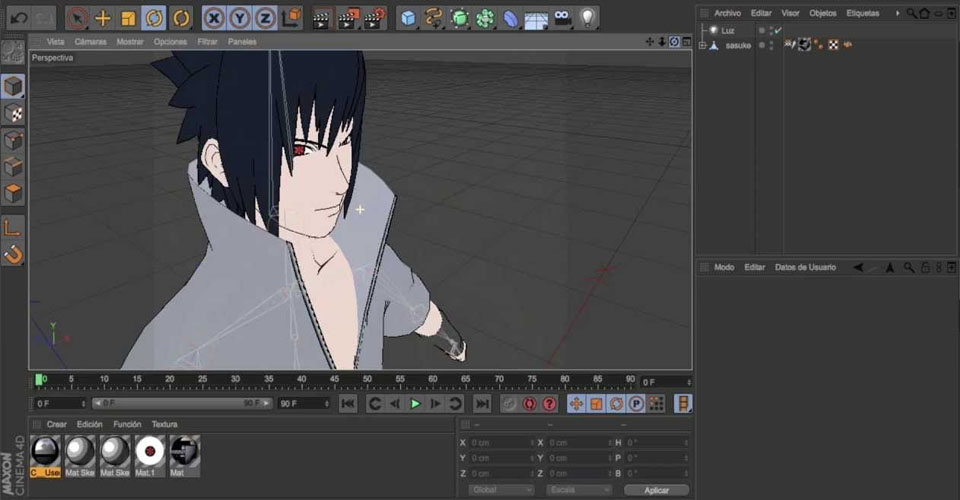Open the Escala size mode dropdown

pos(579,490)
